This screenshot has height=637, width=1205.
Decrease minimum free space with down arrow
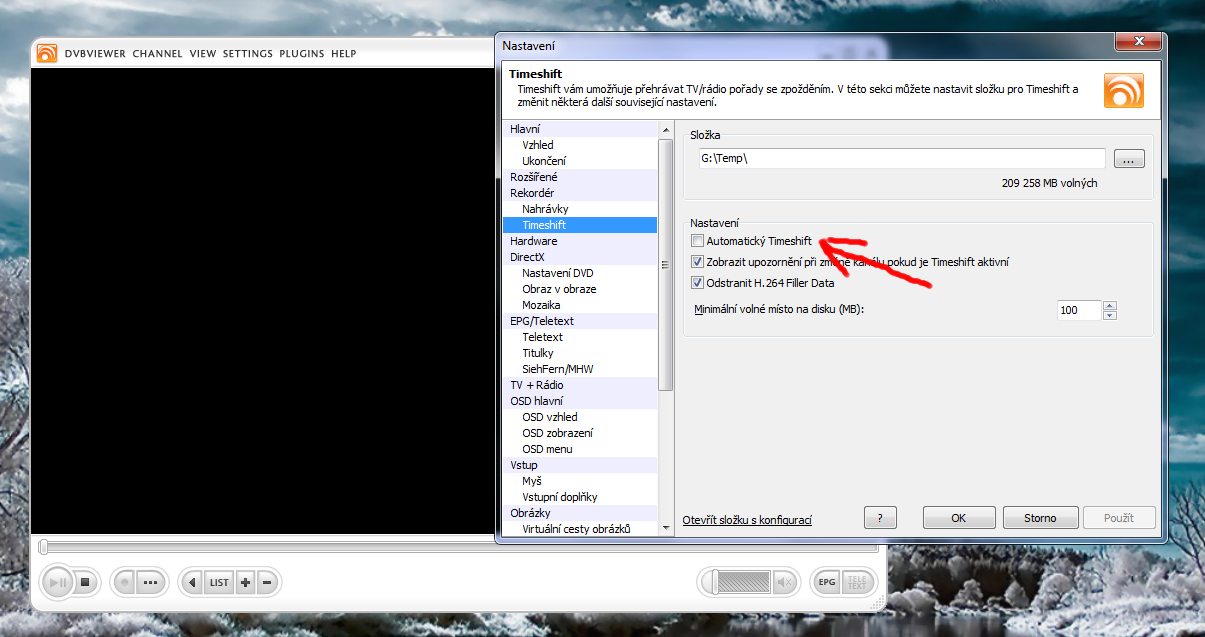tap(1109, 315)
